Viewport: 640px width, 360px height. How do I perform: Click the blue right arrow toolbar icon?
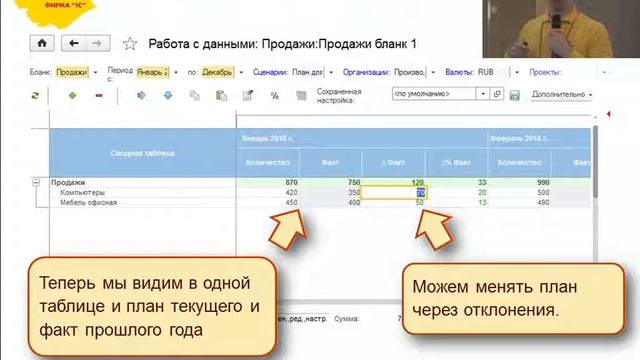point(141,95)
